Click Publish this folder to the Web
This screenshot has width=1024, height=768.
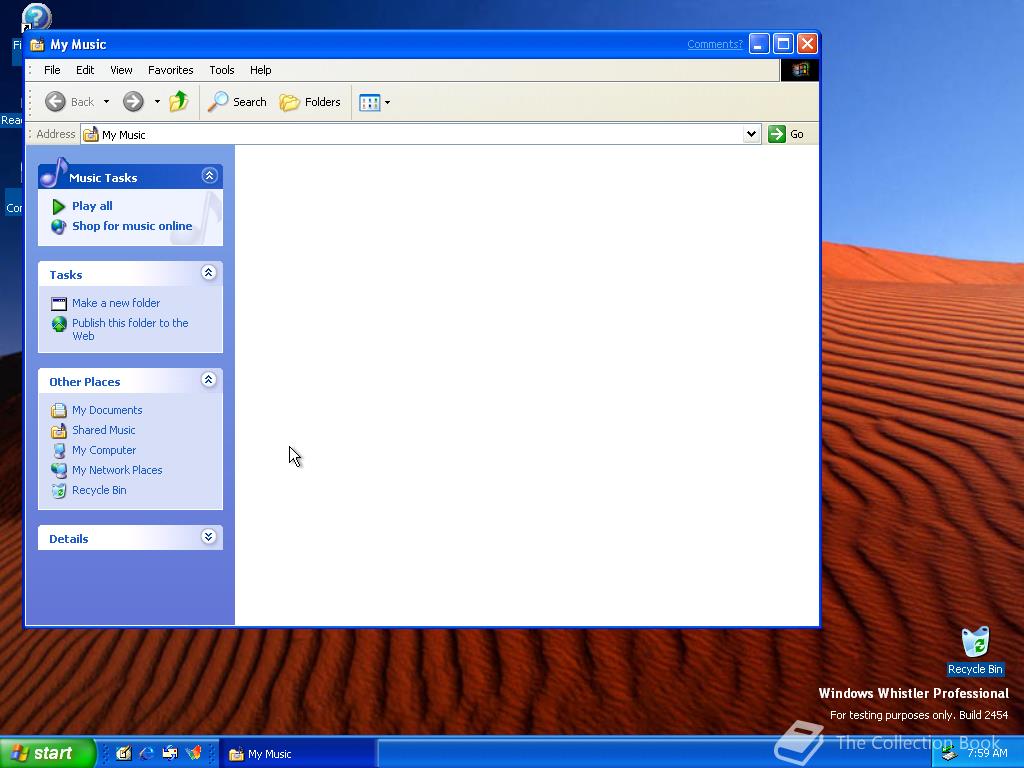pos(130,329)
